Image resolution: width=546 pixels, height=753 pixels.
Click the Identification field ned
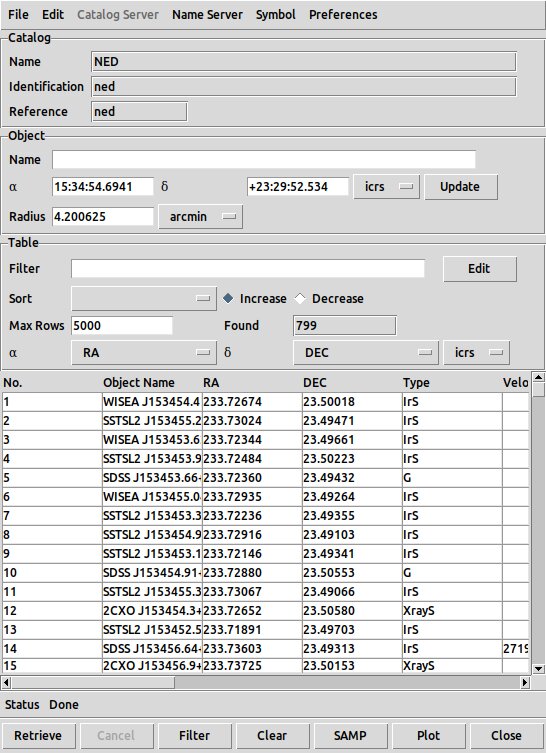point(304,86)
